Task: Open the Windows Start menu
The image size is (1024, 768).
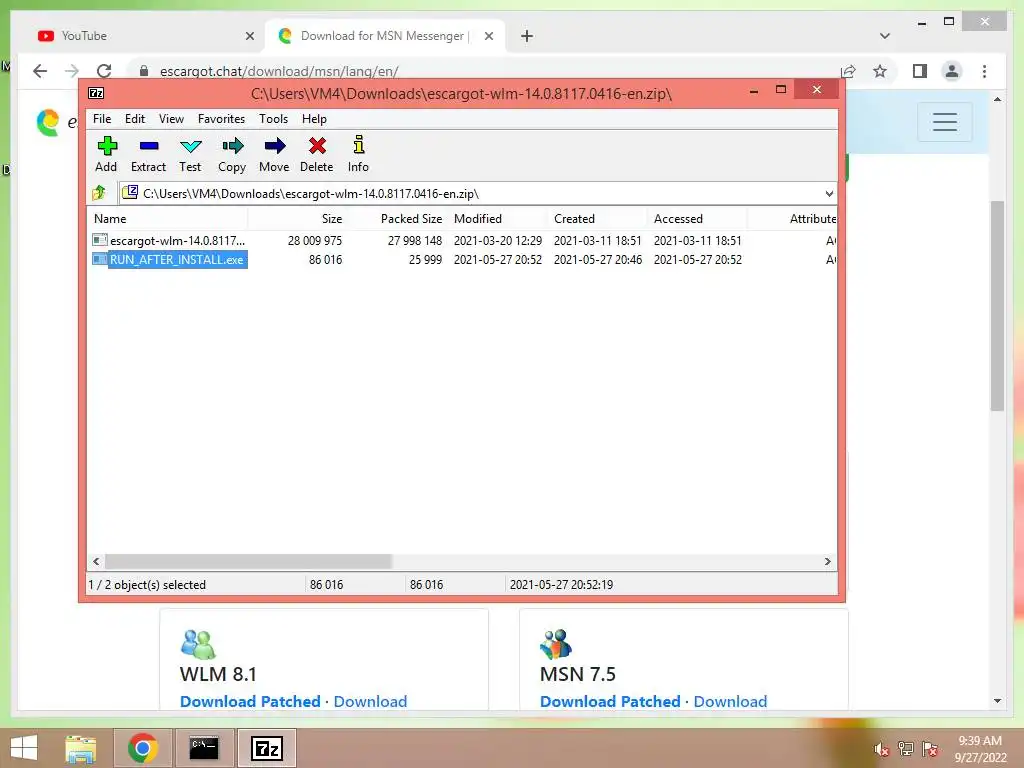Action: (24, 748)
